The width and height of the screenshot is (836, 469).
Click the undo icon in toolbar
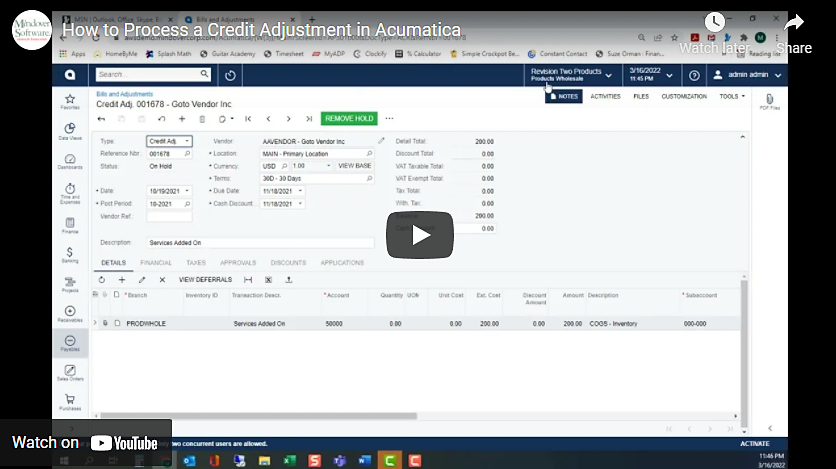162,119
